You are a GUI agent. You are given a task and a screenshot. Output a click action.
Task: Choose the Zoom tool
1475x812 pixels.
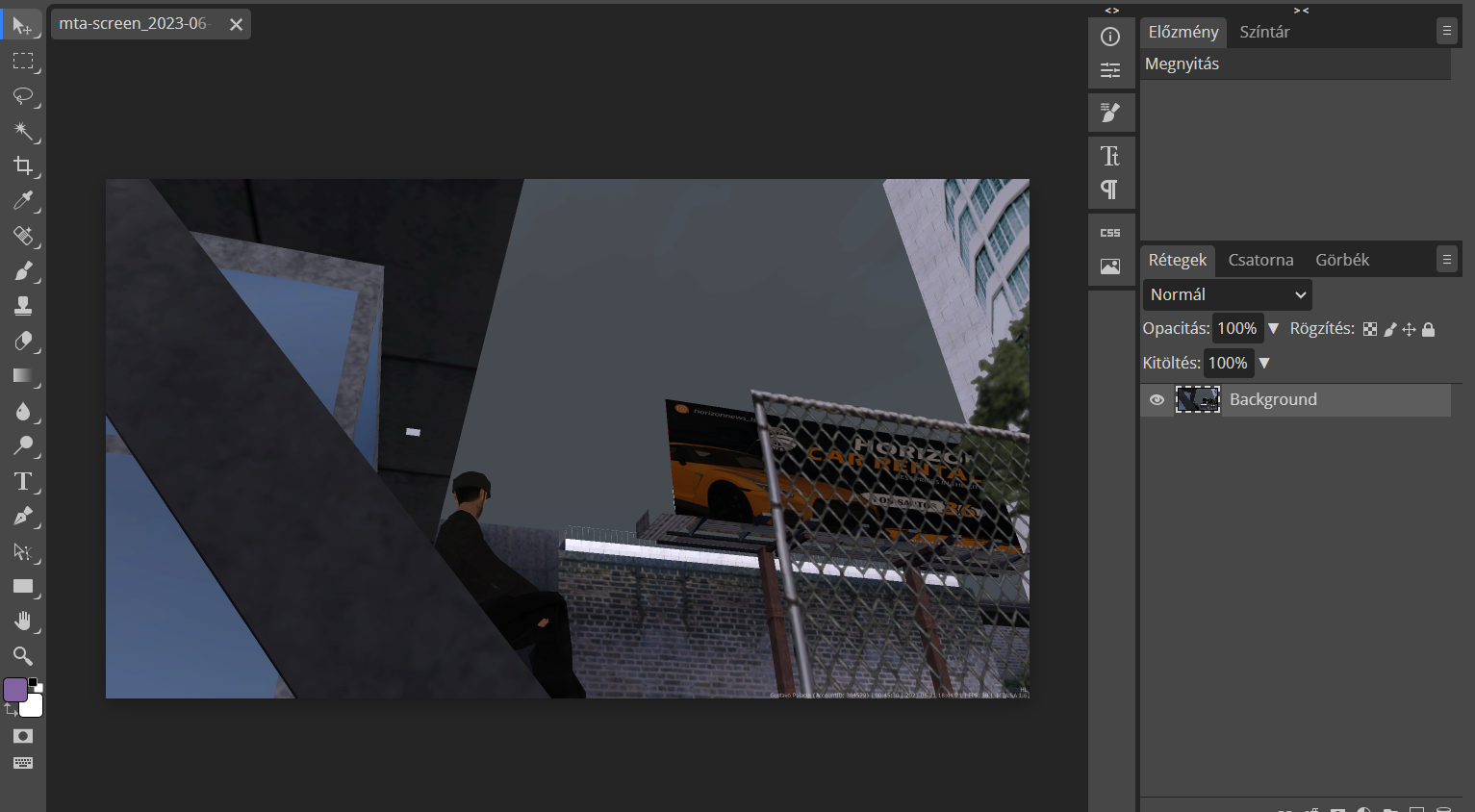[x=23, y=656]
